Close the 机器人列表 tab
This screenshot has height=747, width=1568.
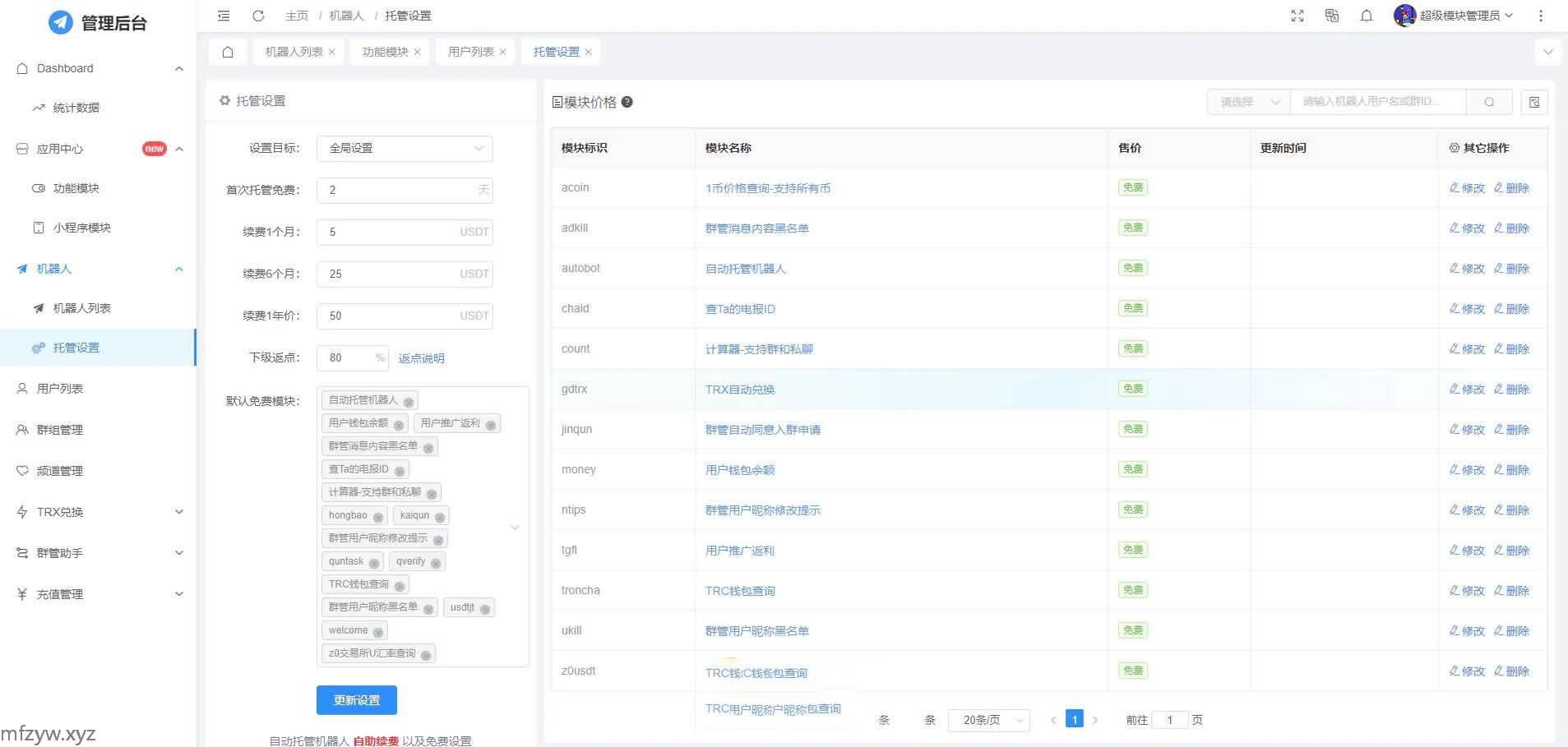tap(332, 52)
